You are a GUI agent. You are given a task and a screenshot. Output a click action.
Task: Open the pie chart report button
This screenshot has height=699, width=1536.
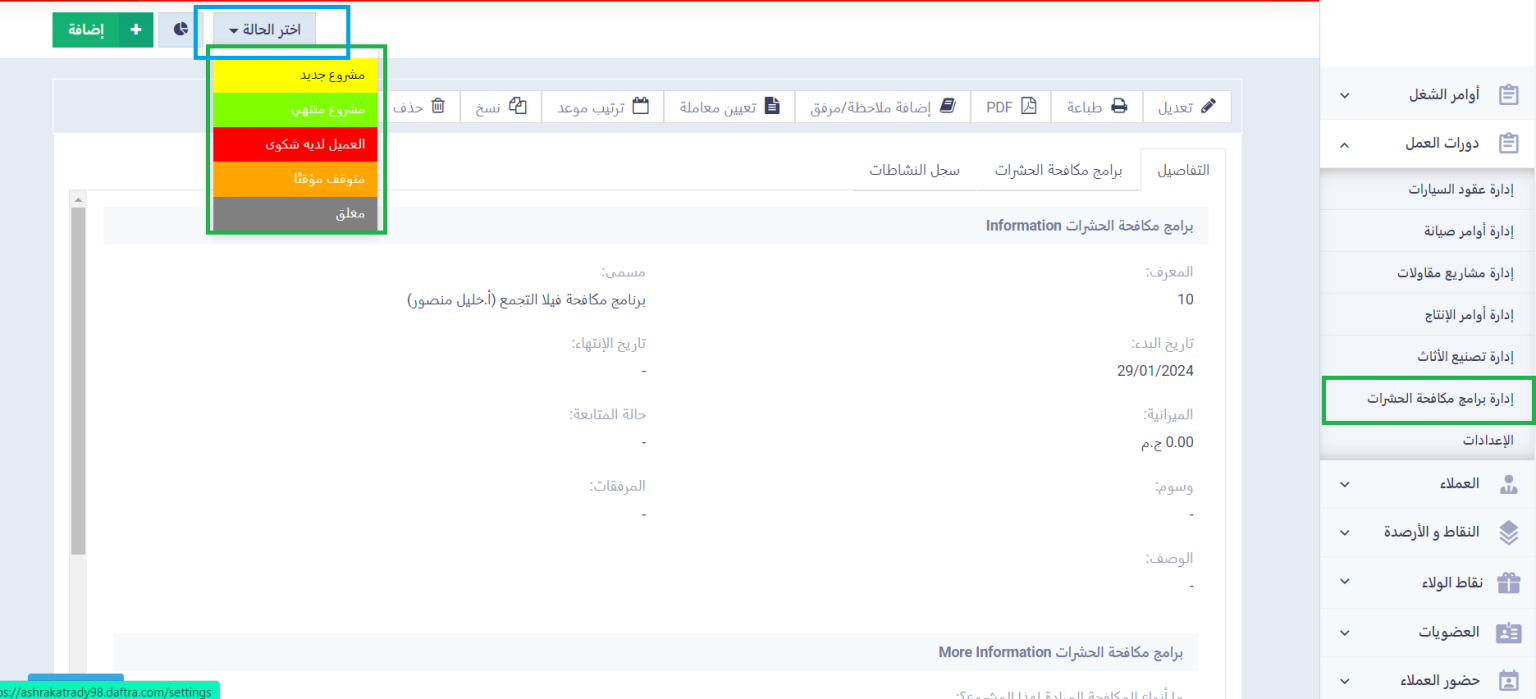point(181,30)
